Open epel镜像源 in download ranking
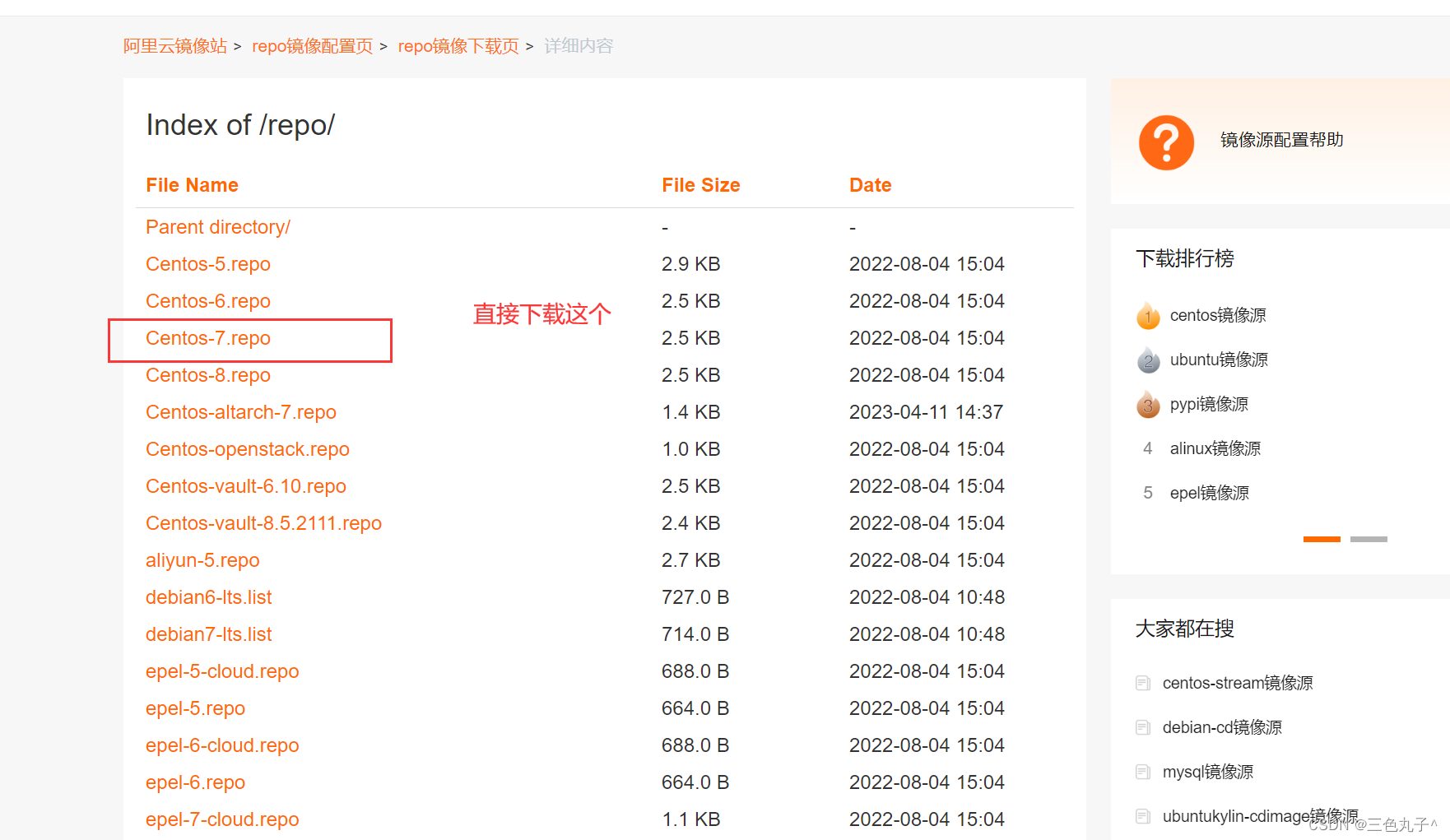This screenshot has height=840, width=1450. click(1210, 493)
